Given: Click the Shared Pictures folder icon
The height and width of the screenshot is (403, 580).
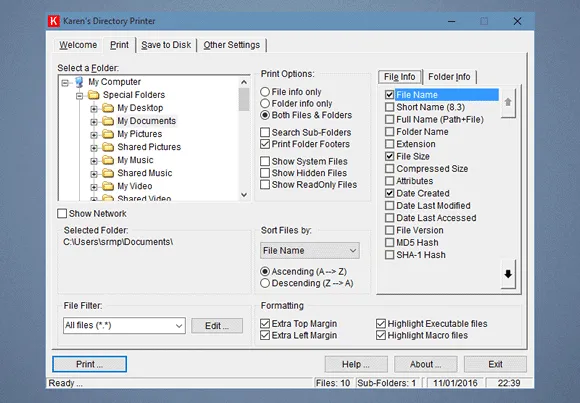Looking at the screenshot, I should (x=108, y=147).
